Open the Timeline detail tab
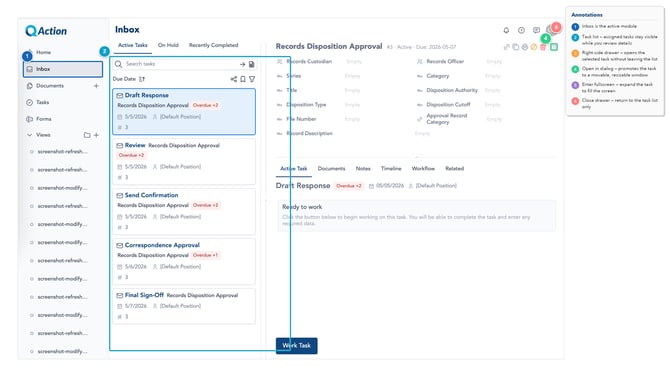This screenshot has width=670, height=377. [391, 169]
